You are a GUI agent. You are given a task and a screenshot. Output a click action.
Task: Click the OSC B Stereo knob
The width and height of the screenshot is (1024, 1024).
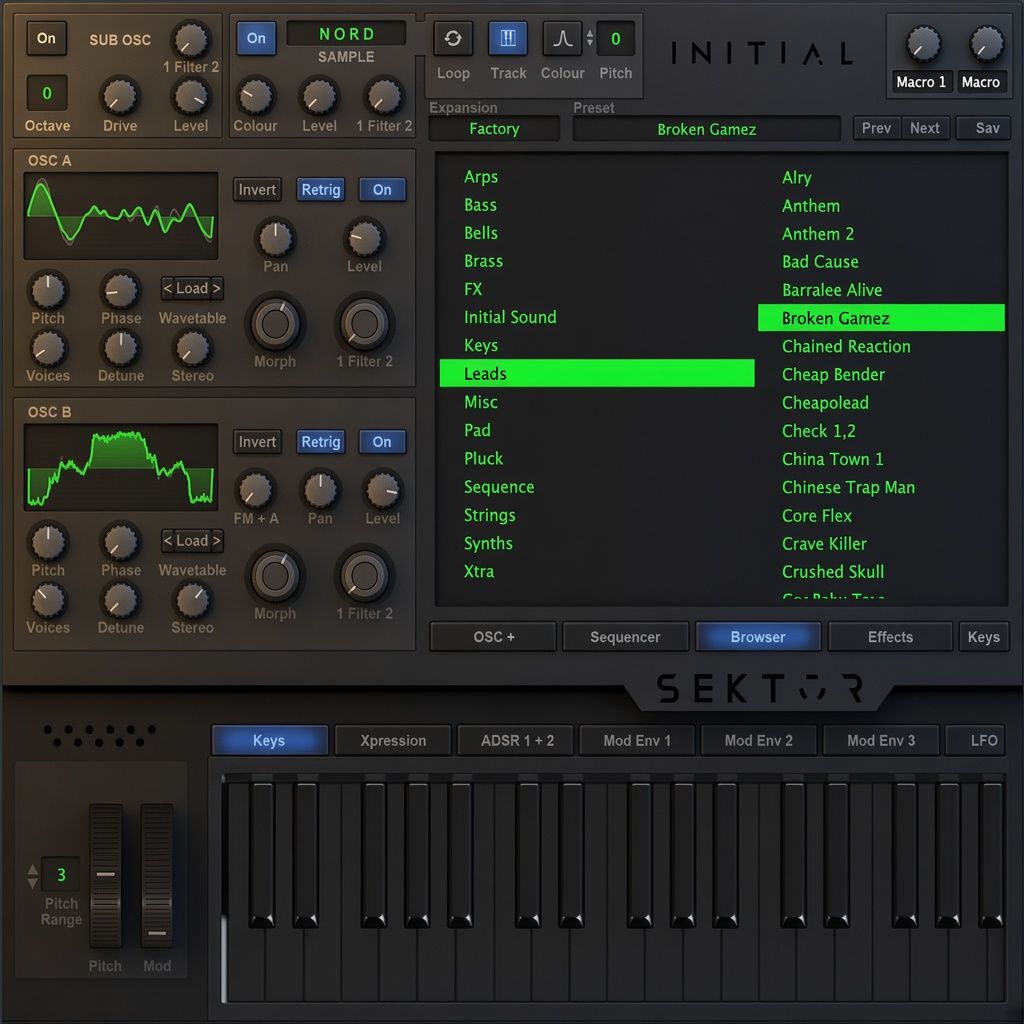(x=192, y=601)
